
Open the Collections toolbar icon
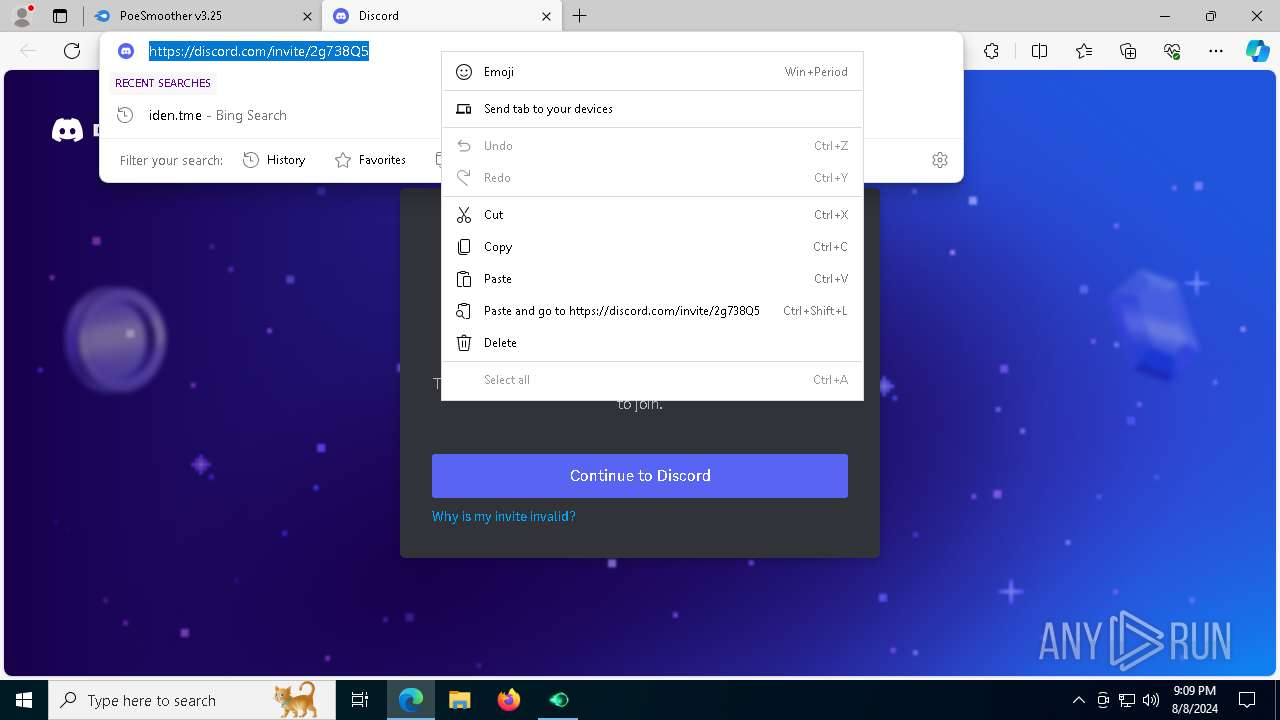pyautogui.click(x=1128, y=51)
